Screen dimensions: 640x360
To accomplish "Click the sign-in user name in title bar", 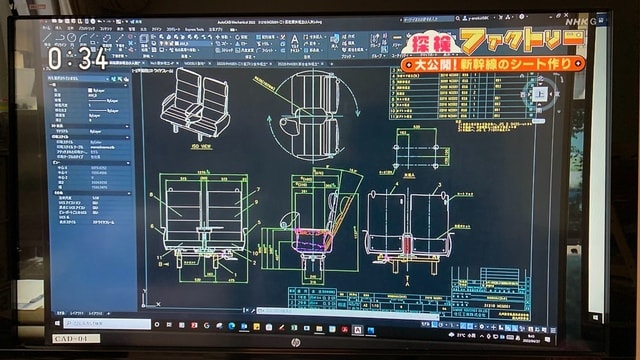I will tap(478, 18).
